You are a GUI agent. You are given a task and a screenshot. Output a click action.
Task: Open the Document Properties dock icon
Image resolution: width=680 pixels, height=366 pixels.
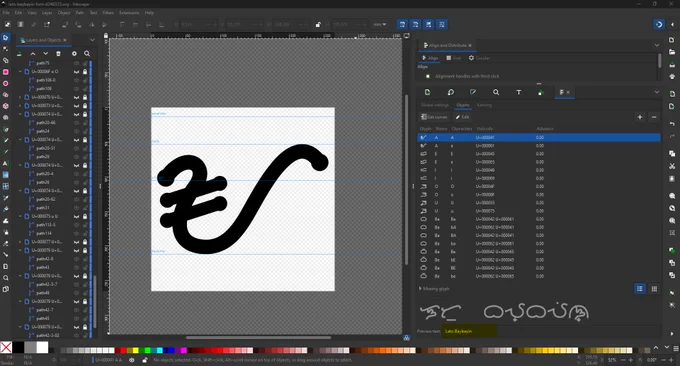(x=428, y=92)
